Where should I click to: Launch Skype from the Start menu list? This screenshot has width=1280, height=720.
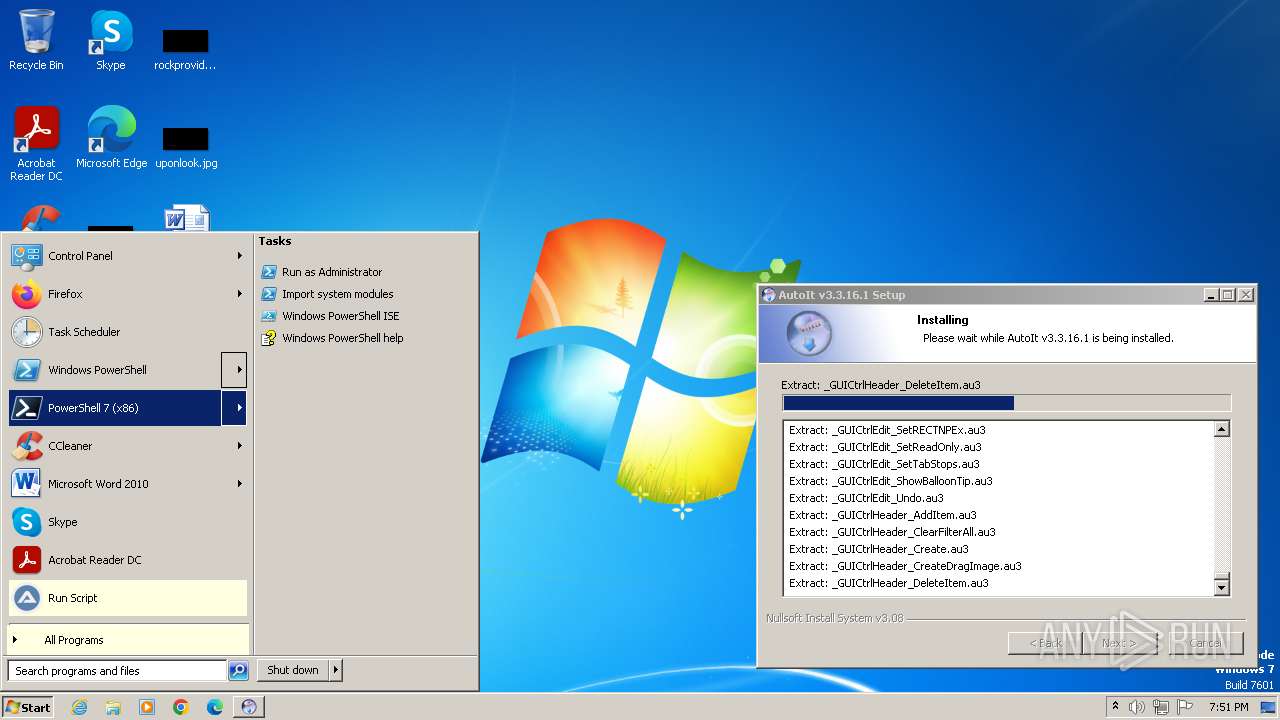click(x=128, y=522)
